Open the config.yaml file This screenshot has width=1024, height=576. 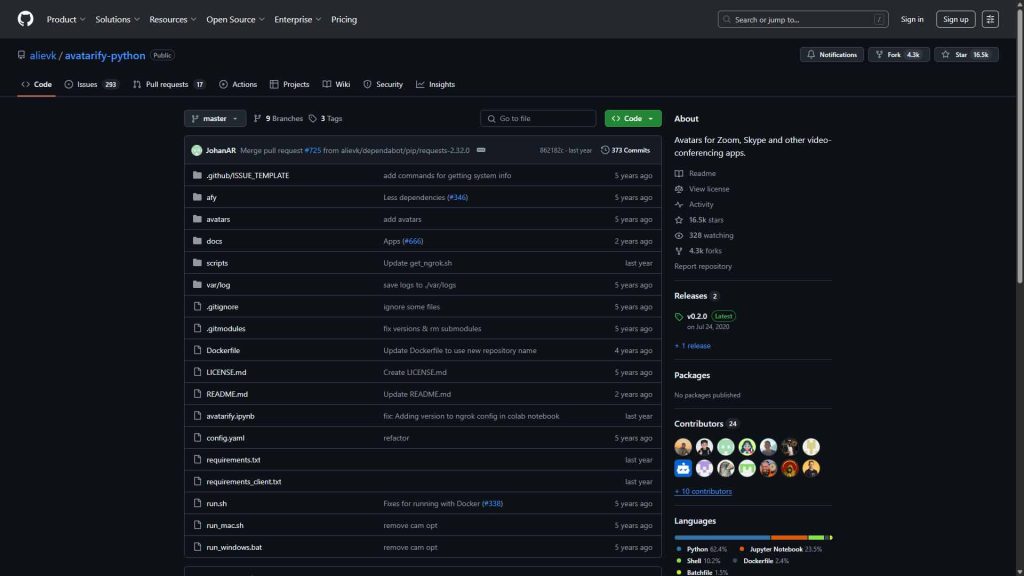click(225, 438)
